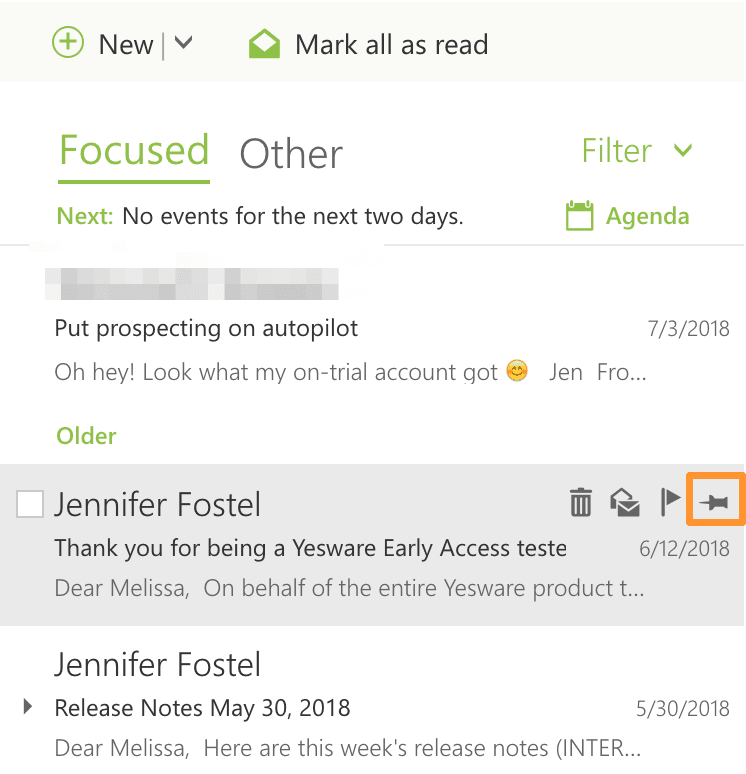The image size is (746, 774).
Task: Expand the Release Notes May 30 conversation
Action: (28, 708)
